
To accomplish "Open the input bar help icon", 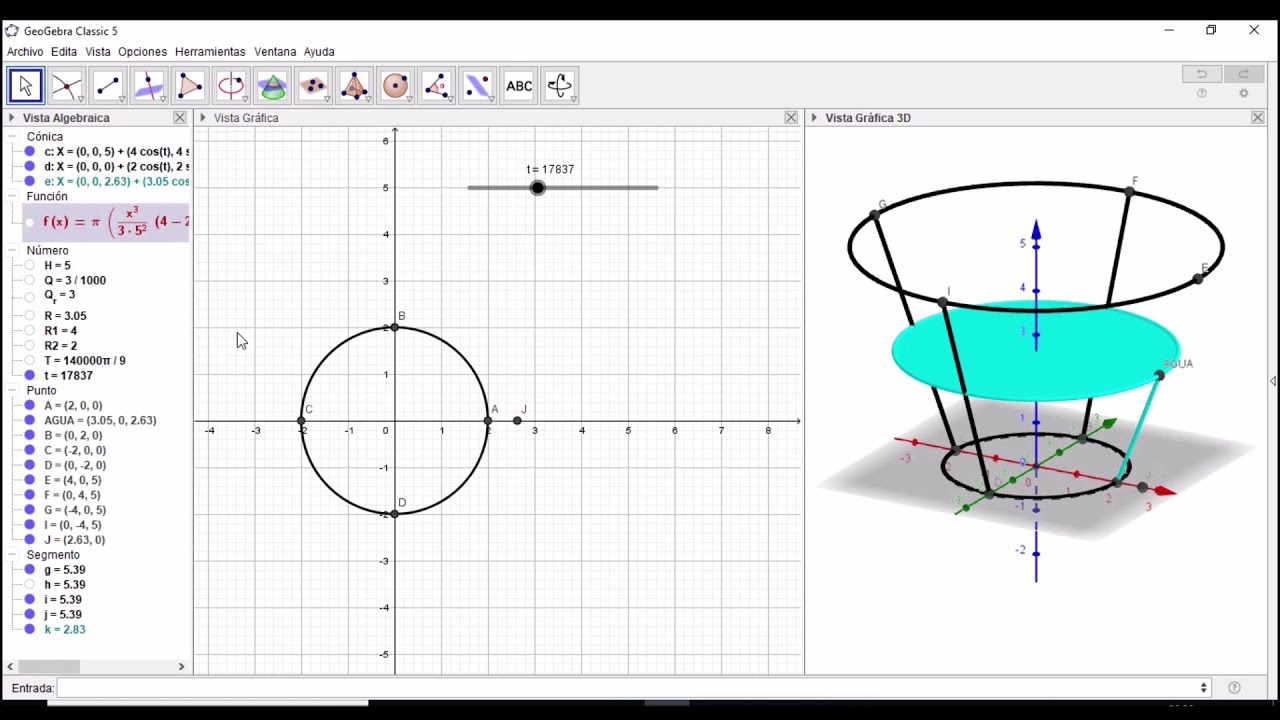I will (x=1234, y=688).
